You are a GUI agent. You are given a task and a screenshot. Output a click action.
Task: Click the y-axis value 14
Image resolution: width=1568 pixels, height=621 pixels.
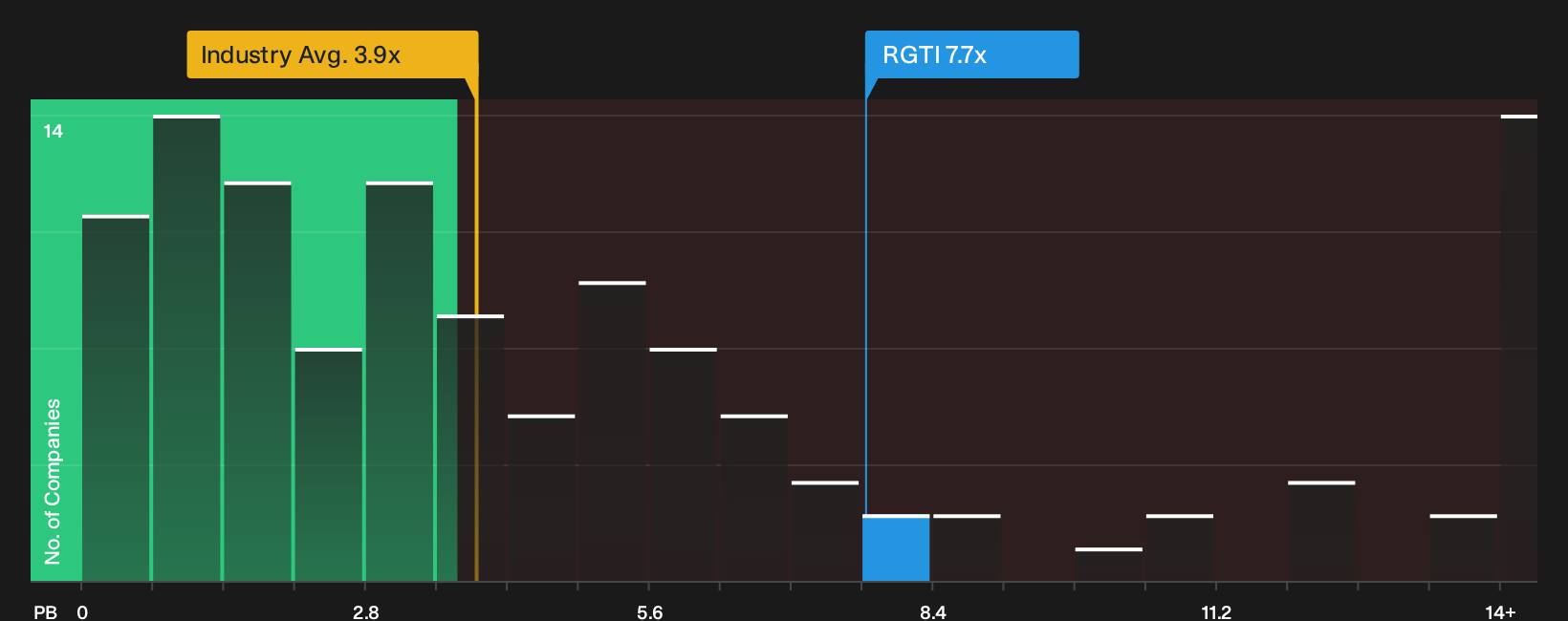pos(54,131)
